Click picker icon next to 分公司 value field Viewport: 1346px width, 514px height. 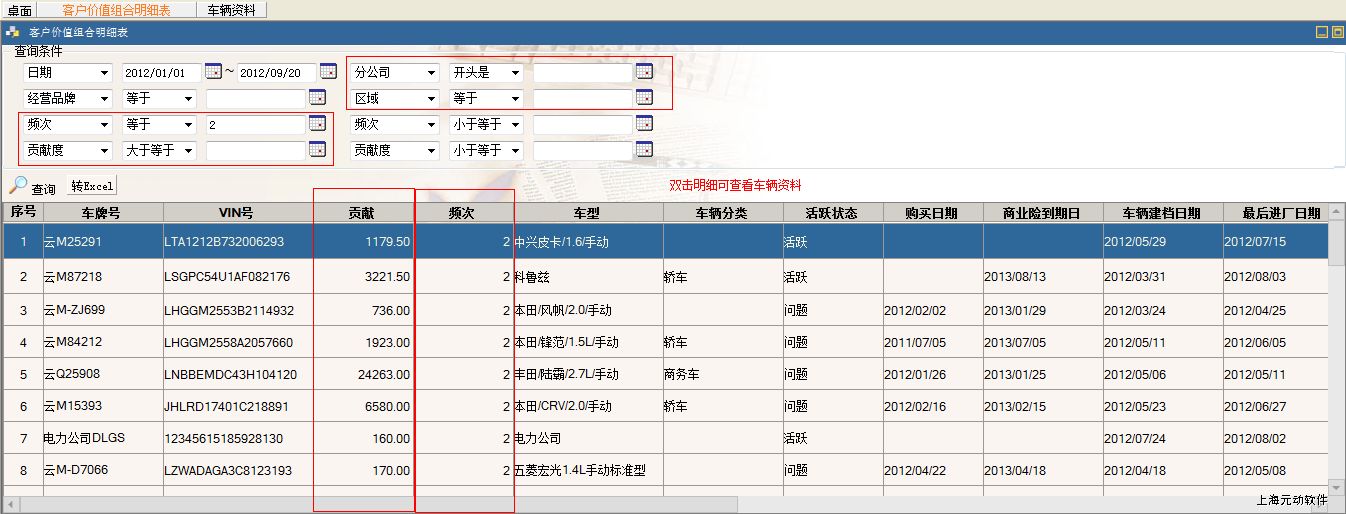pos(644,72)
